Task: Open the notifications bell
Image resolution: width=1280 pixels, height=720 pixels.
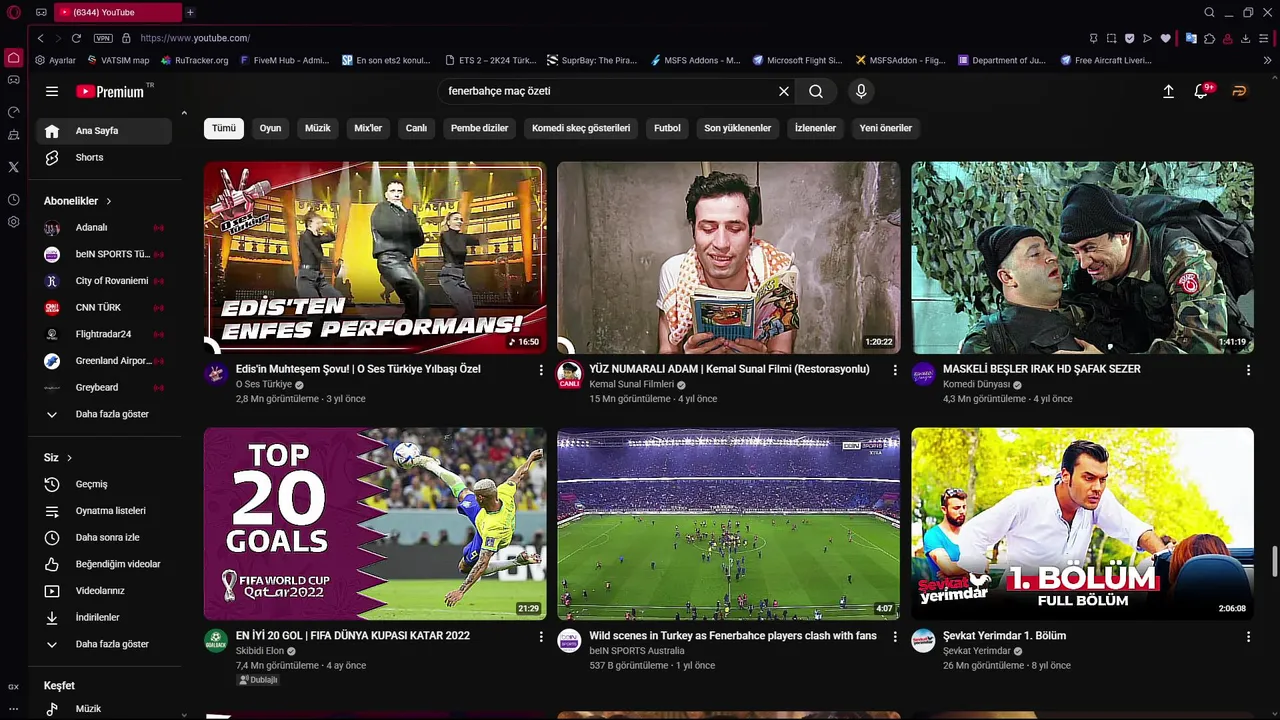Action: click(x=1203, y=91)
